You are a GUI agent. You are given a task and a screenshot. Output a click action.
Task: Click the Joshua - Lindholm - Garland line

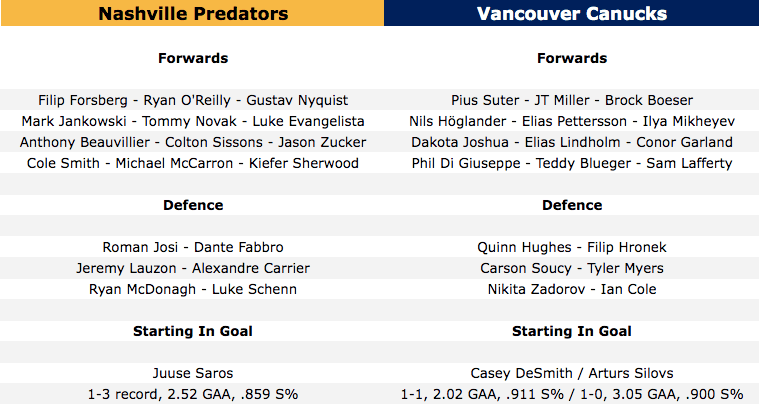pyautogui.click(x=571, y=142)
